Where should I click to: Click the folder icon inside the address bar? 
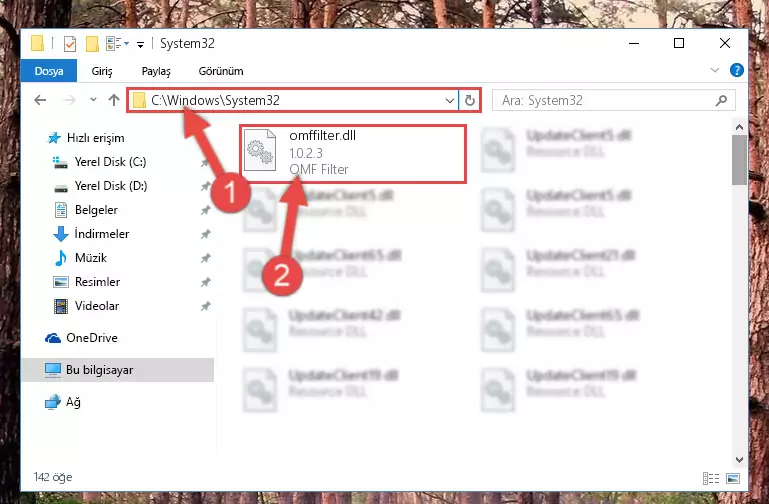click(139, 101)
